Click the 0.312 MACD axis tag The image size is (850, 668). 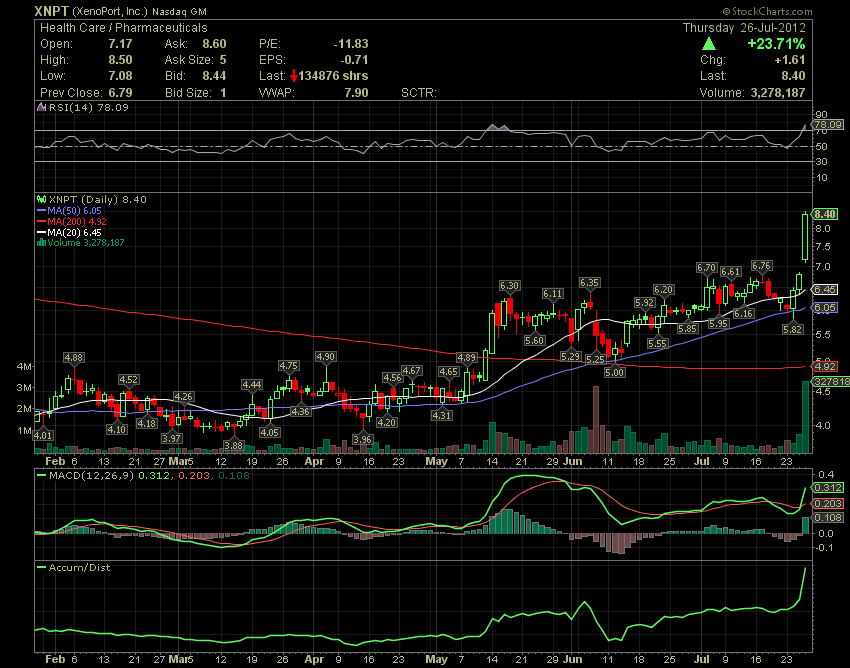tap(828, 488)
